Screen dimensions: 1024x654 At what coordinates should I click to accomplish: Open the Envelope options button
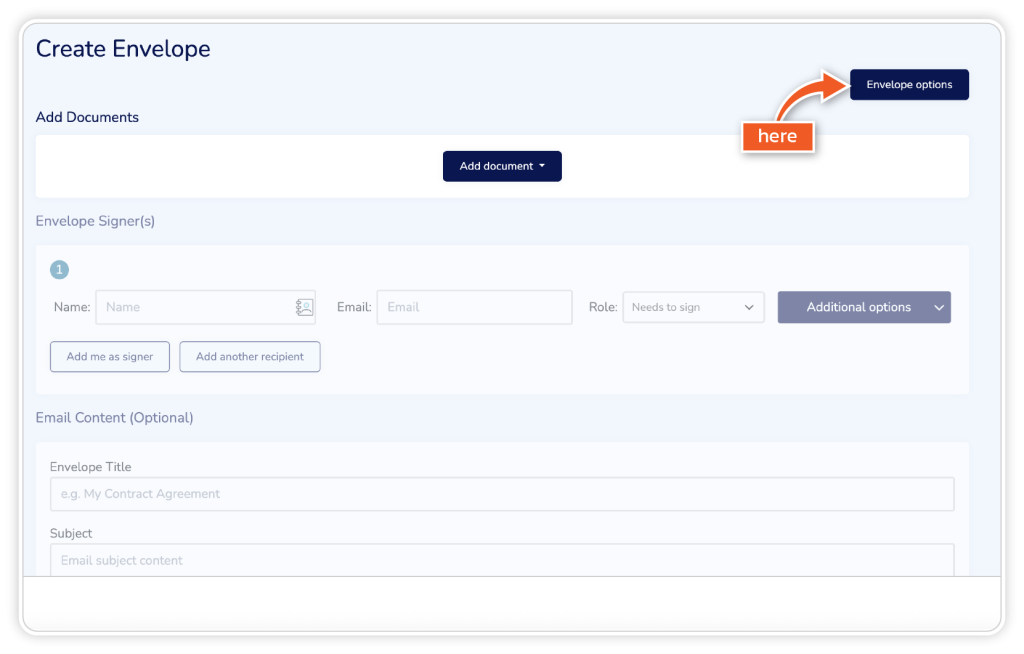click(909, 85)
